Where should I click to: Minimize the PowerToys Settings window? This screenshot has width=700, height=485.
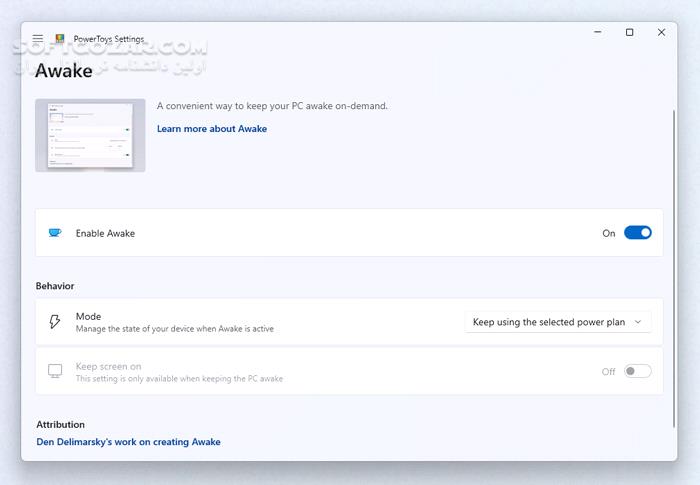pyautogui.click(x=598, y=32)
